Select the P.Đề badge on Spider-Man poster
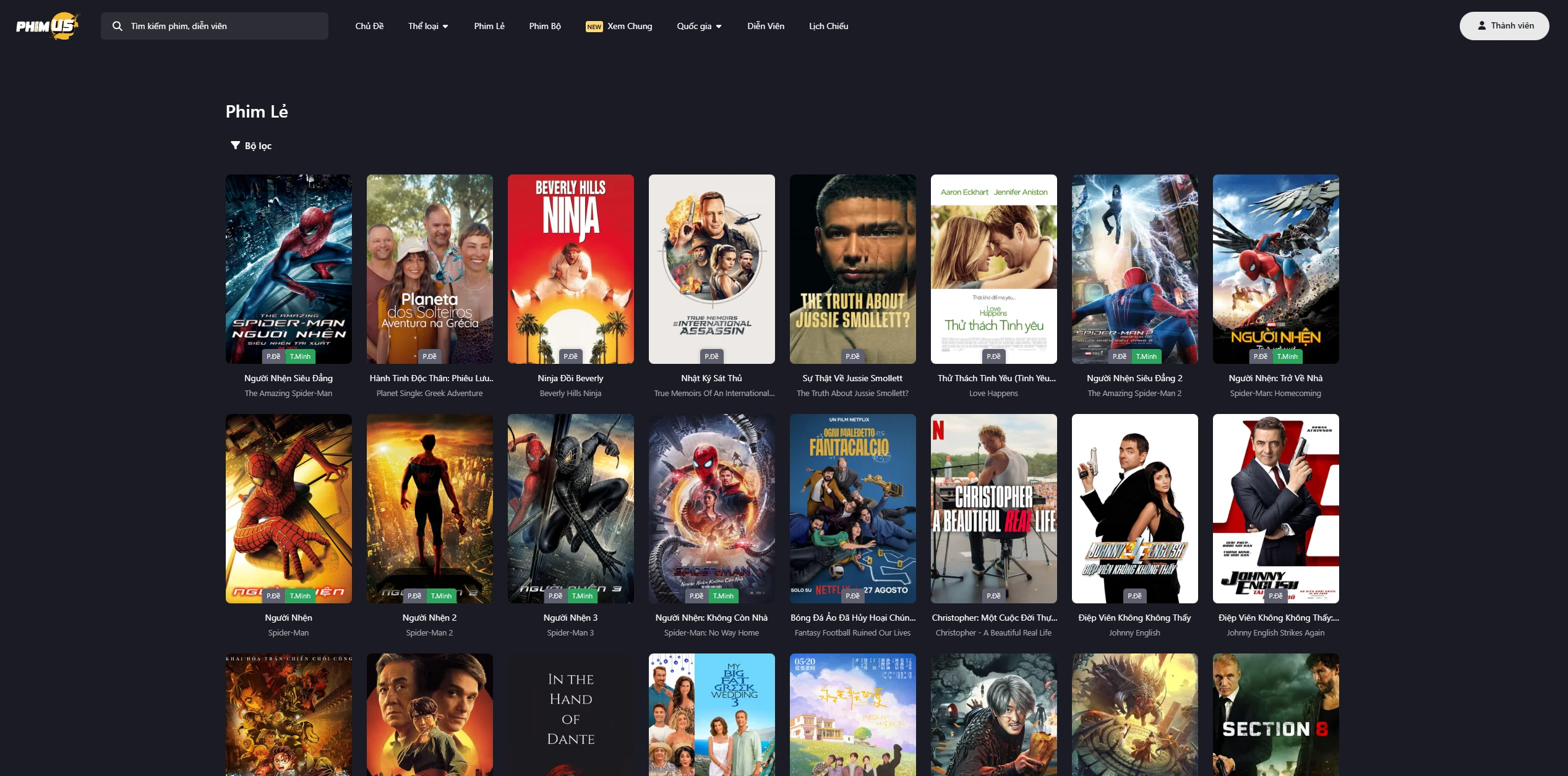1568x776 pixels. pos(273,596)
